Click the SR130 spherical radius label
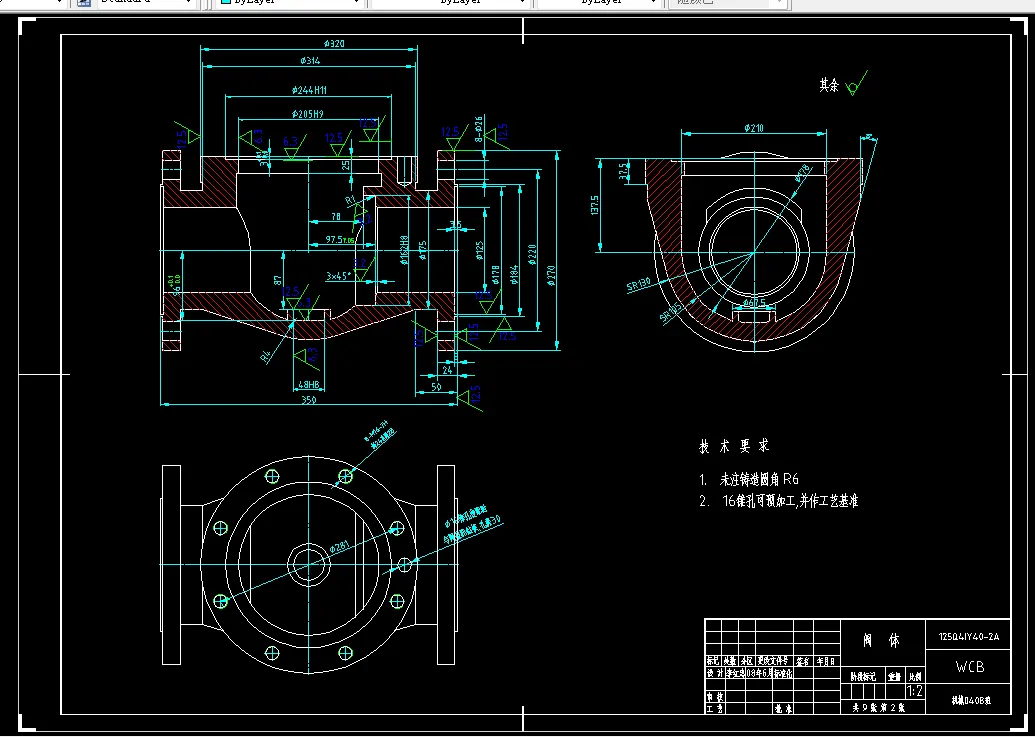1035x737 pixels. [638, 286]
